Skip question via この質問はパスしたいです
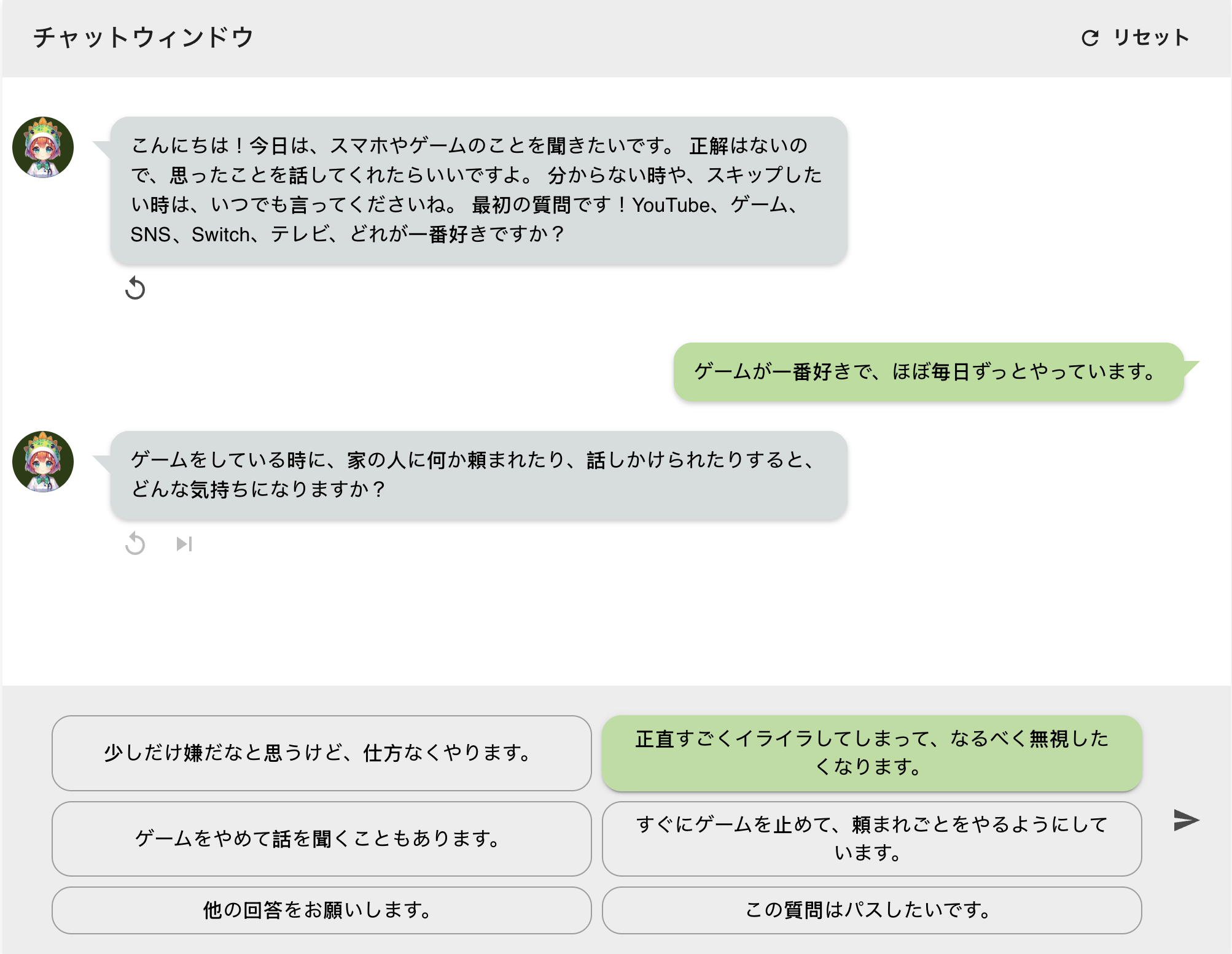The image size is (1232, 954). point(871,910)
